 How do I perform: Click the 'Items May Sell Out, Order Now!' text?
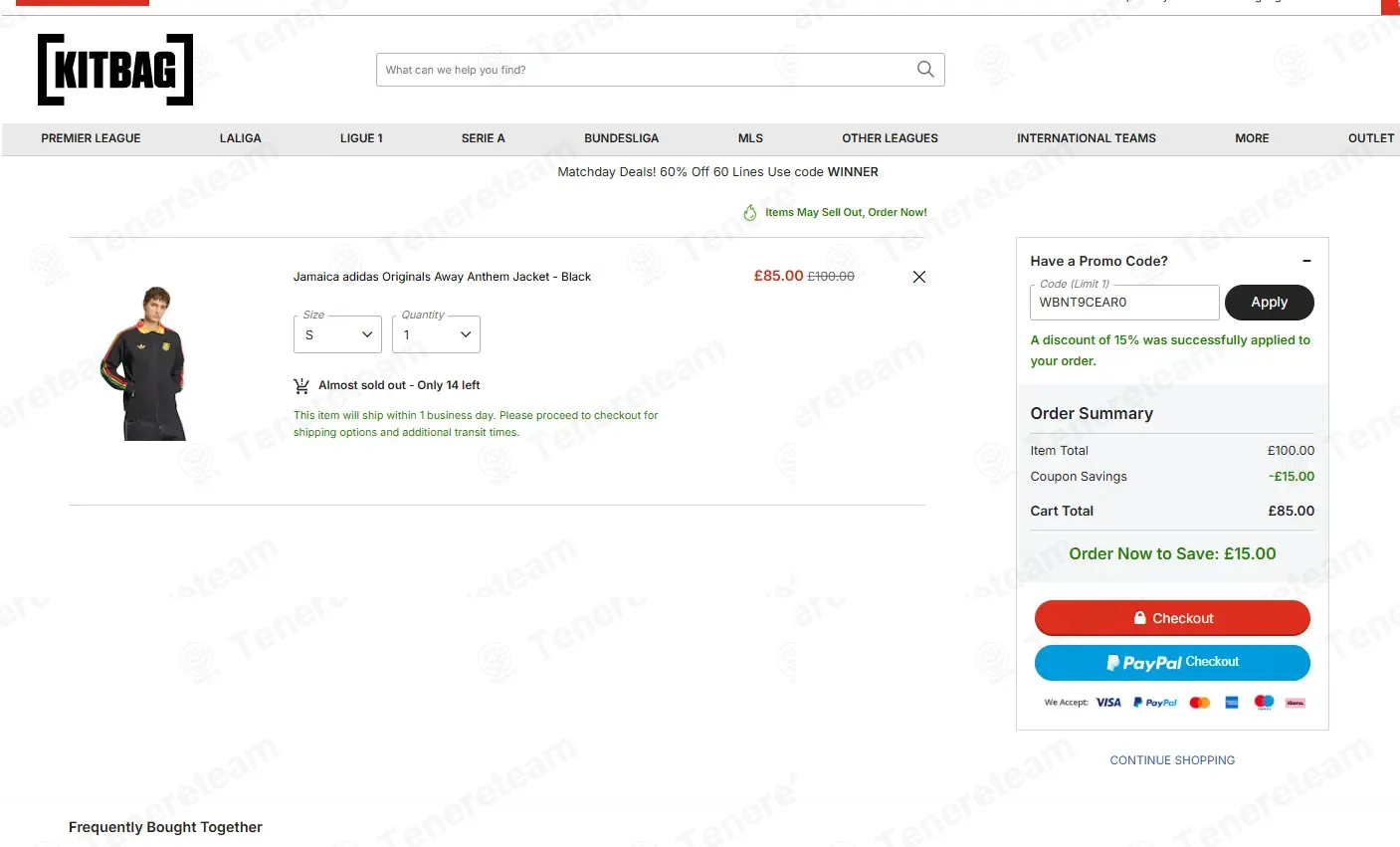click(x=846, y=213)
